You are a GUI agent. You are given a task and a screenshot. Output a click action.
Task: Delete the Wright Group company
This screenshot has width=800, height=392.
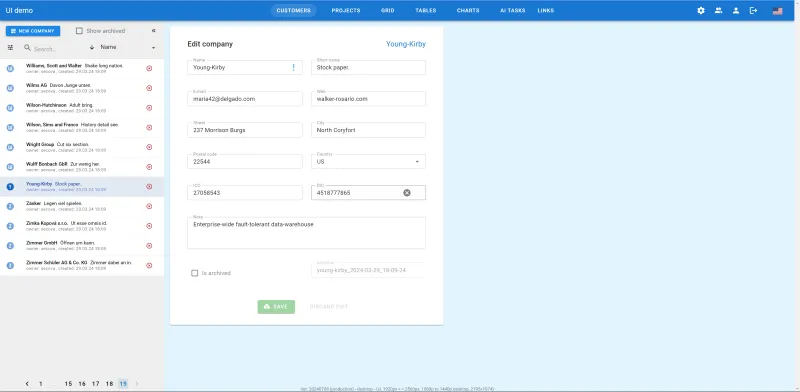tap(149, 147)
